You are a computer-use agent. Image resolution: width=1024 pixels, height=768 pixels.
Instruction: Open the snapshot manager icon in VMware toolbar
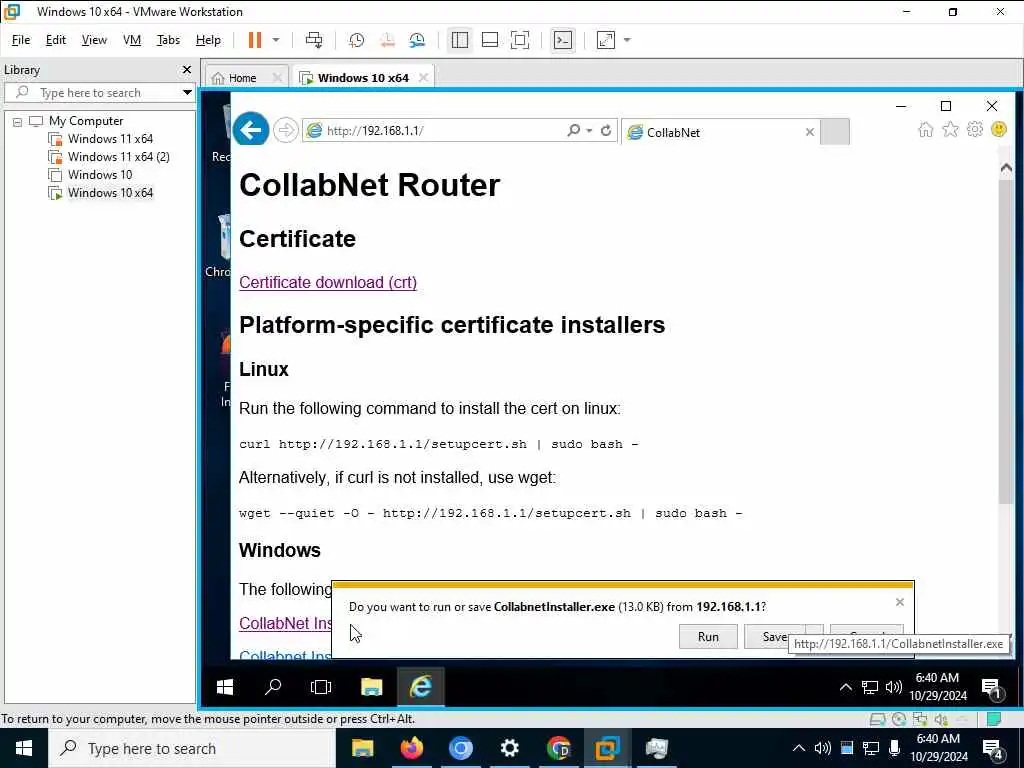pos(417,40)
